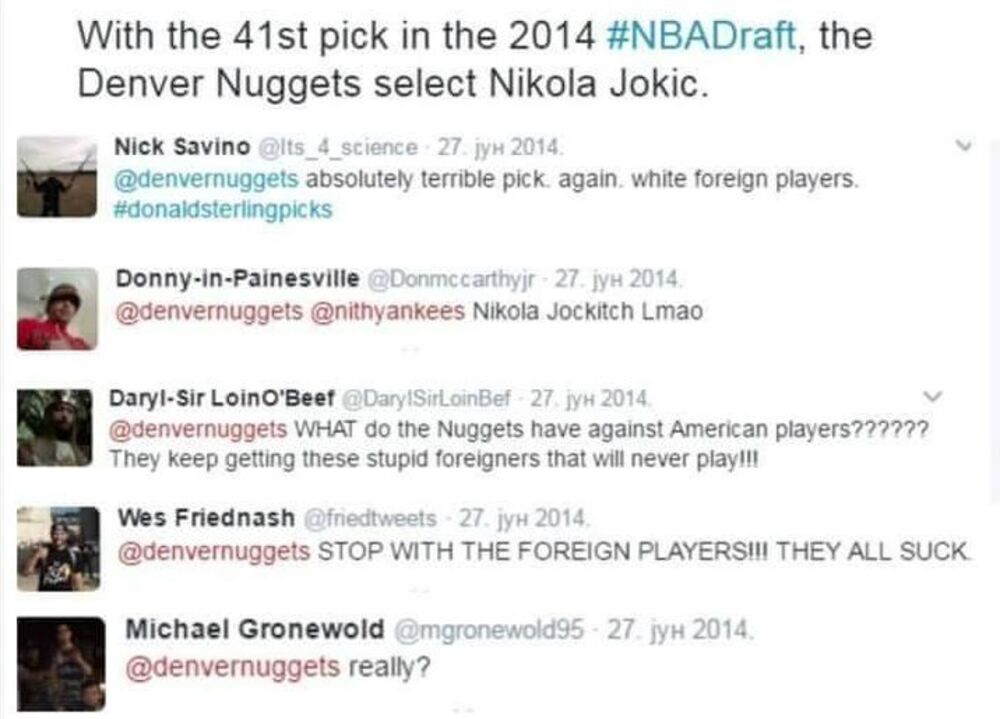The height and width of the screenshot is (719, 1000).
Task: Click the timestamp on Nick Savino's tweet
Action: coord(499,147)
